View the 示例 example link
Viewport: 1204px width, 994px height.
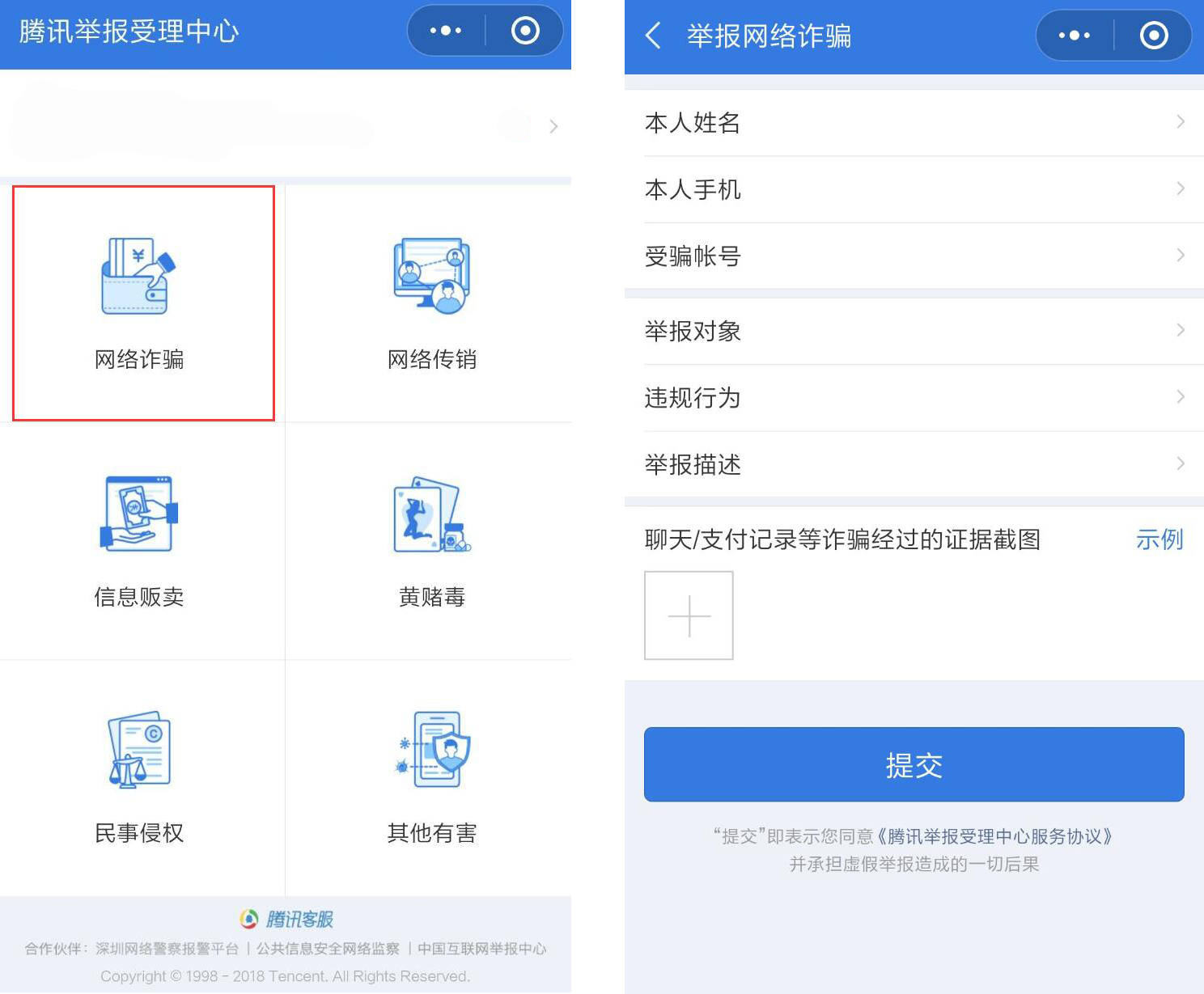pyautogui.click(x=1159, y=539)
